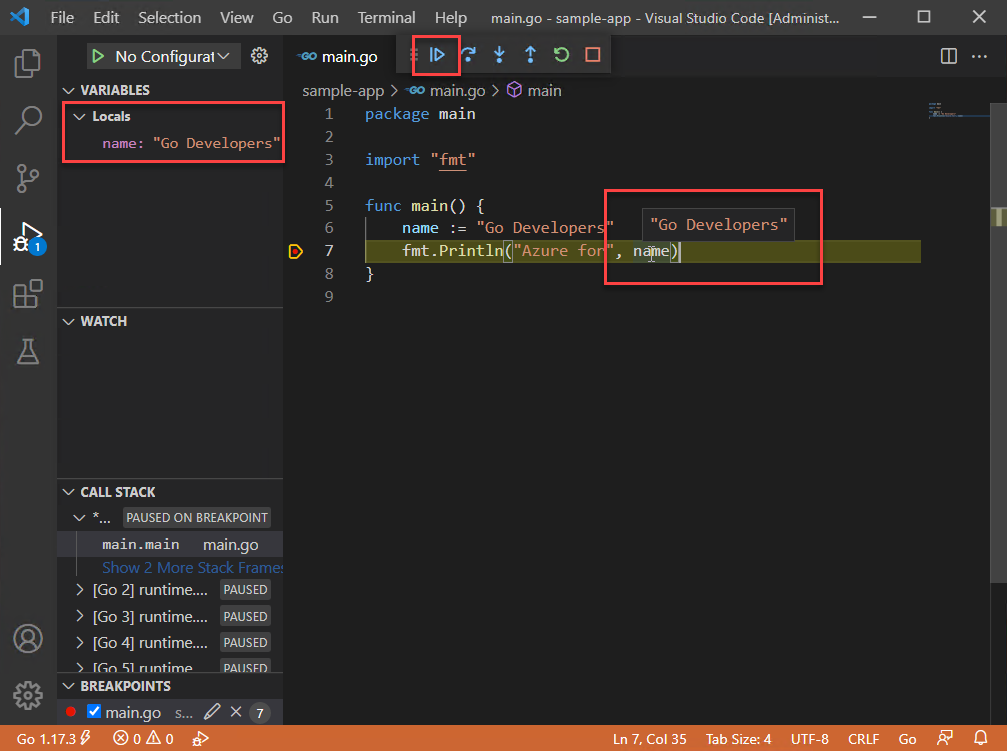Click the Step Out debug icon

click(x=530, y=55)
